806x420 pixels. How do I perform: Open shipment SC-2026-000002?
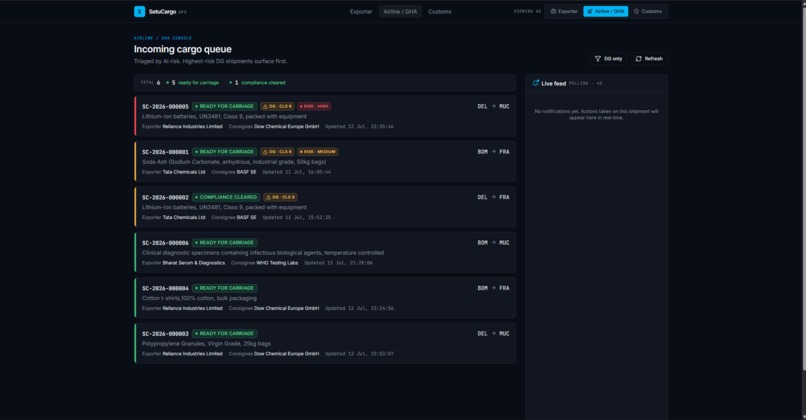click(325, 207)
